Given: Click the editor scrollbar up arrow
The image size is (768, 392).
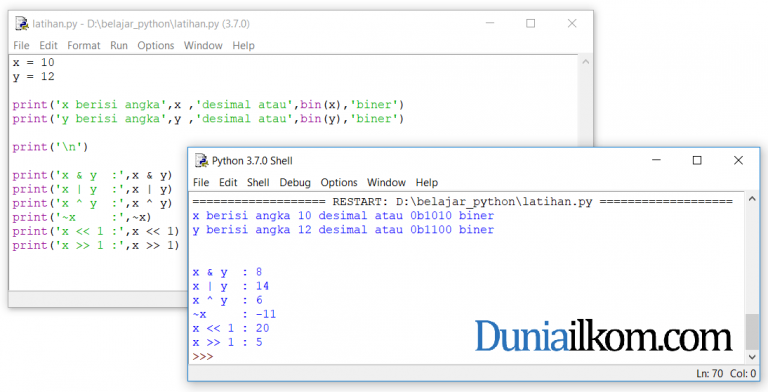Looking at the screenshot, I should click(x=585, y=62).
